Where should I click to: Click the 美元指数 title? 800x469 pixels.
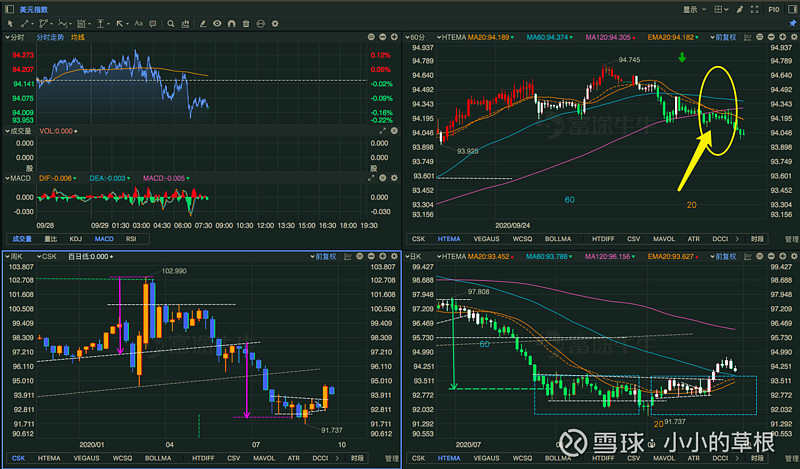tap(34, 9)
